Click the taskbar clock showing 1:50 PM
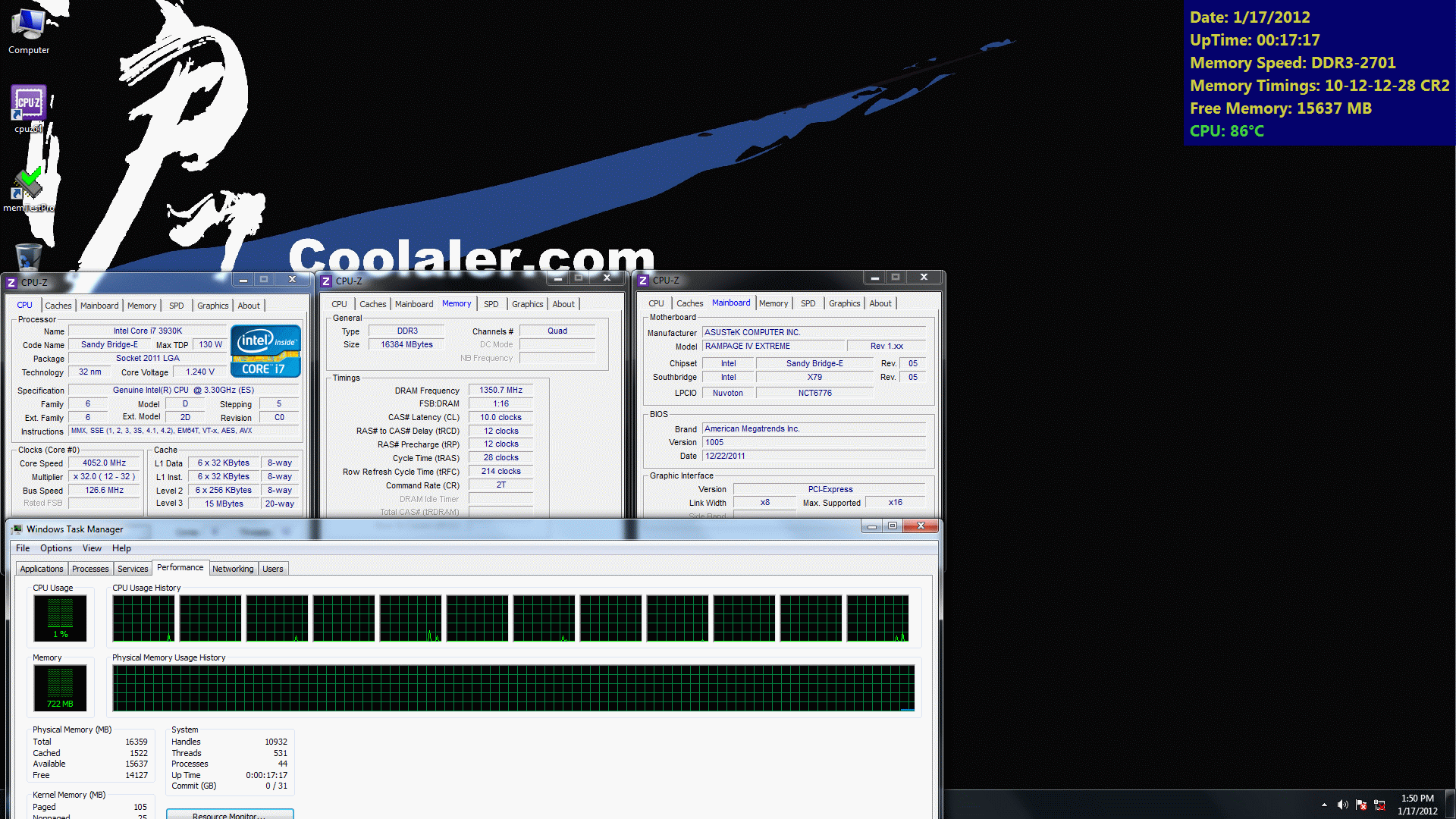Viewport: 1456px width, 819px height. coord(1417,805)
